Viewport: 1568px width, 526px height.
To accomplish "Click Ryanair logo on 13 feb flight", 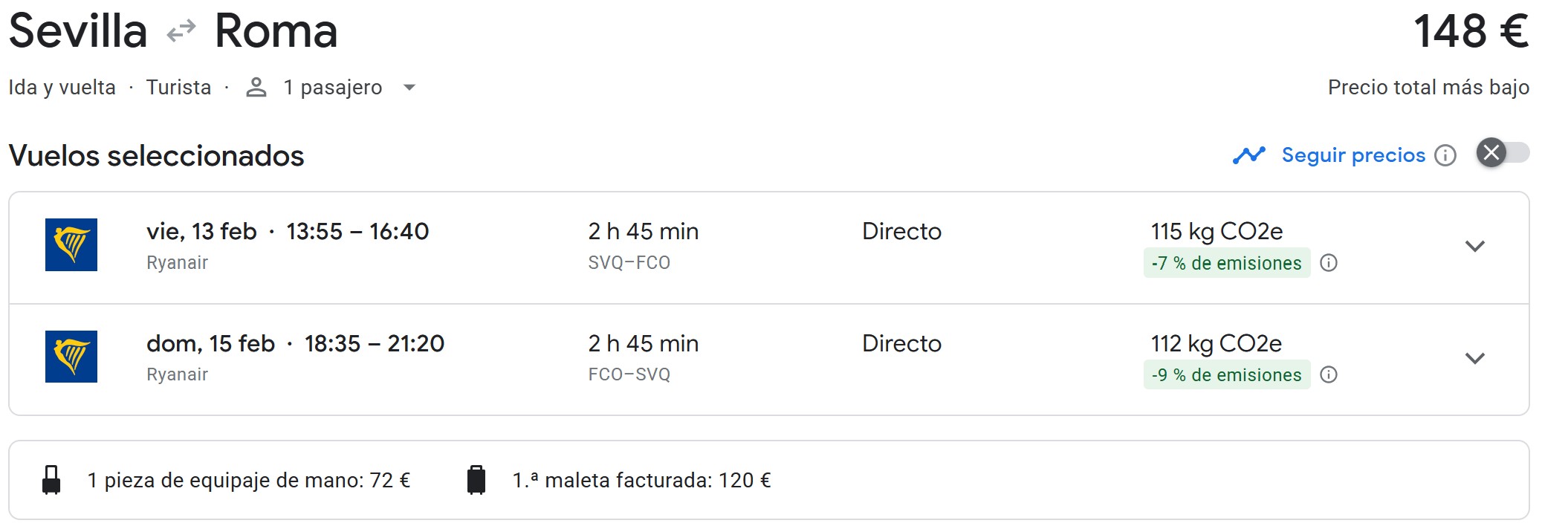I will click(71, 244).
